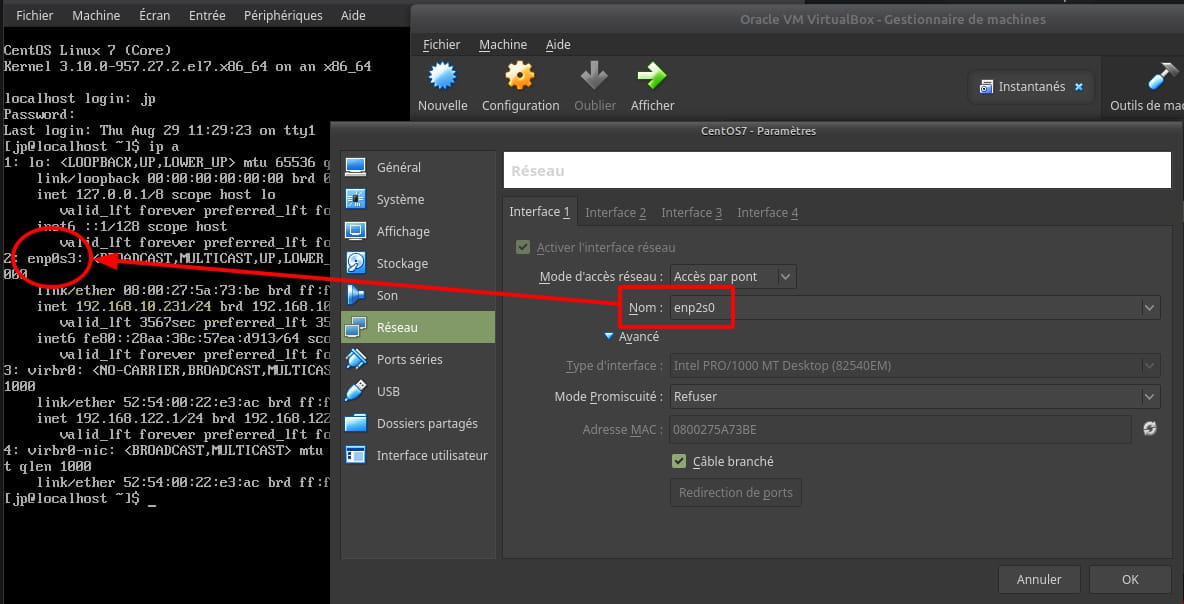Click the terminal prompt in VM console
The image size is (1184, 604).
coord(79,499)
